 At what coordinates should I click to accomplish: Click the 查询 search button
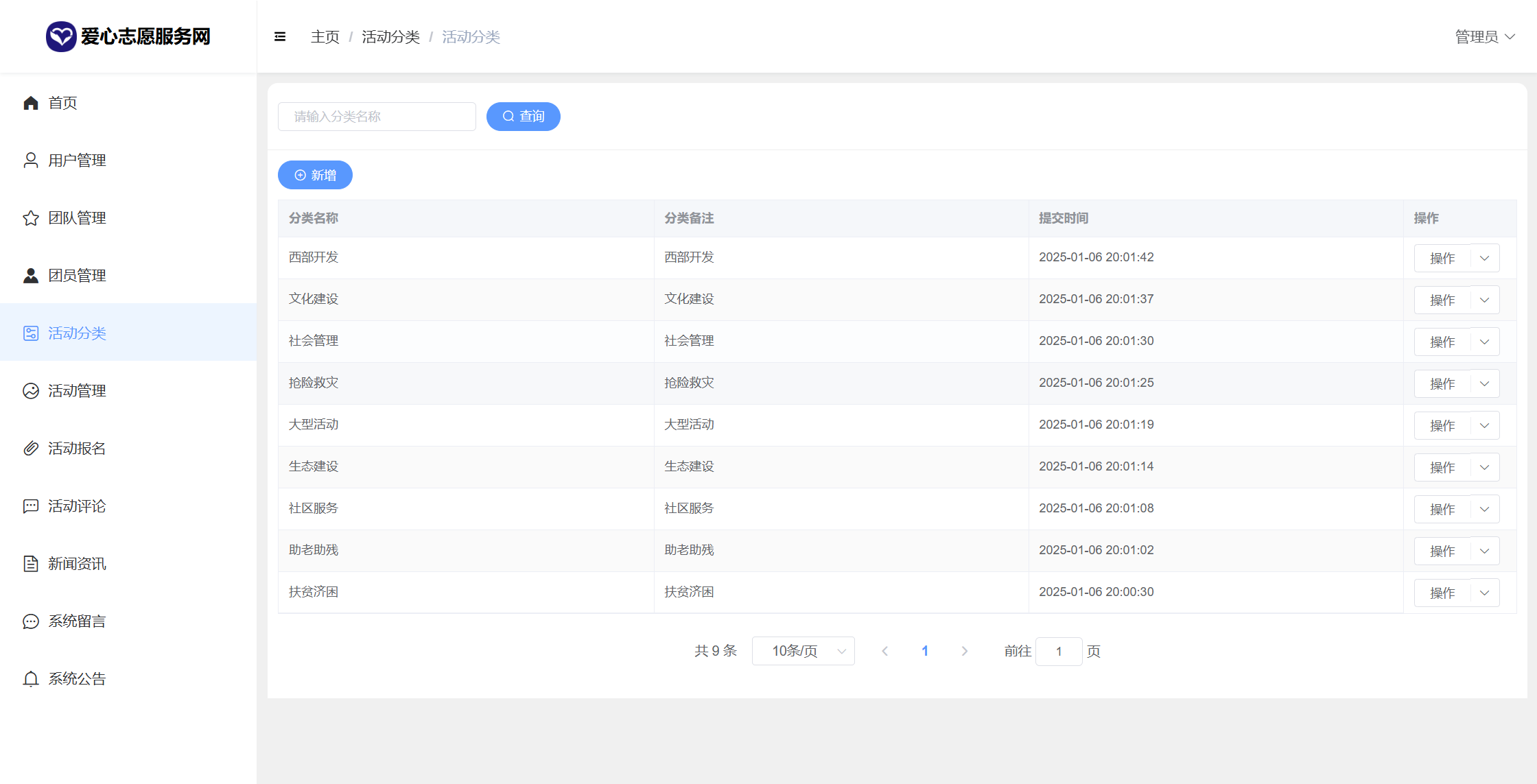[523, 117]
